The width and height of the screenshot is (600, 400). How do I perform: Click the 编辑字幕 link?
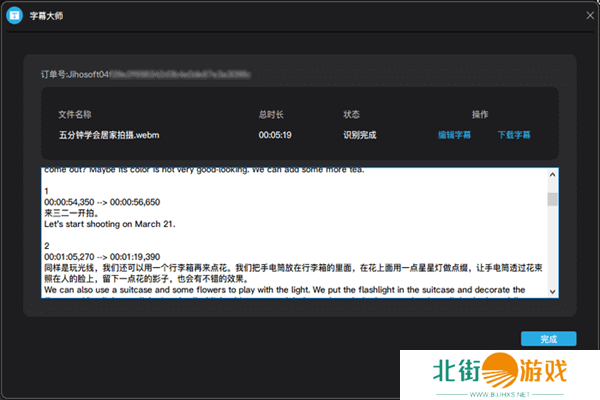[x=454, y=134]
